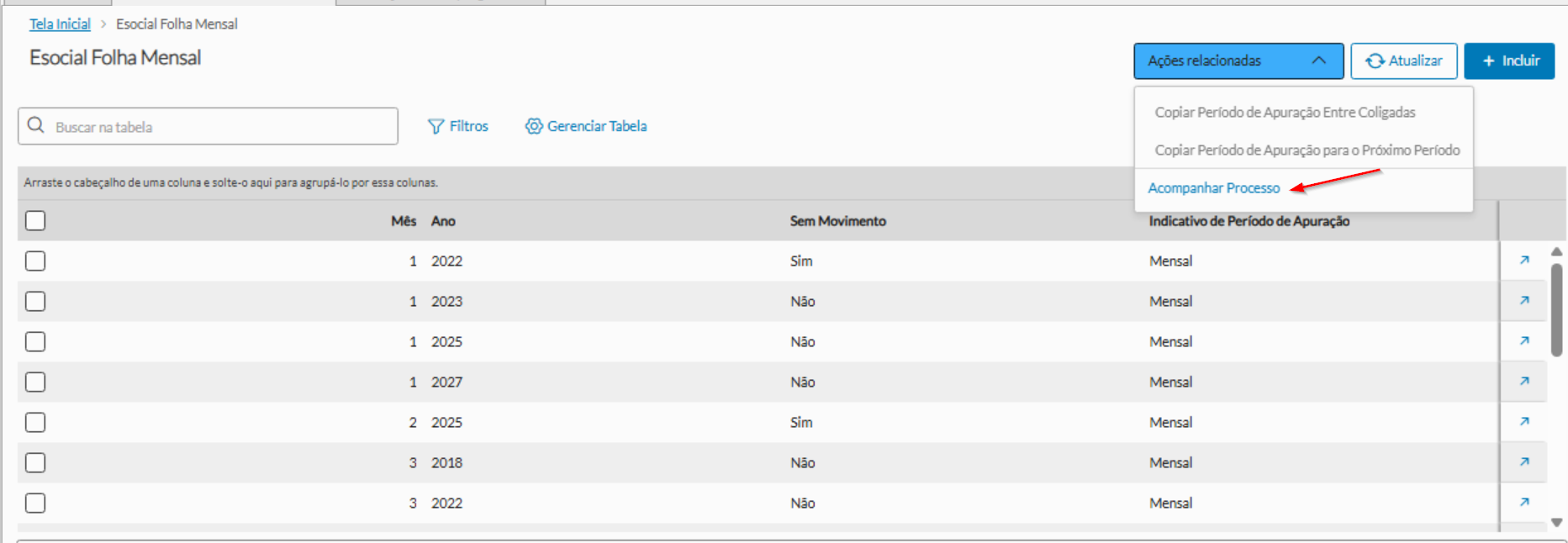
Task: Open record arrow icon for 2/2025 row
Action: click(x=1523, y=422)
